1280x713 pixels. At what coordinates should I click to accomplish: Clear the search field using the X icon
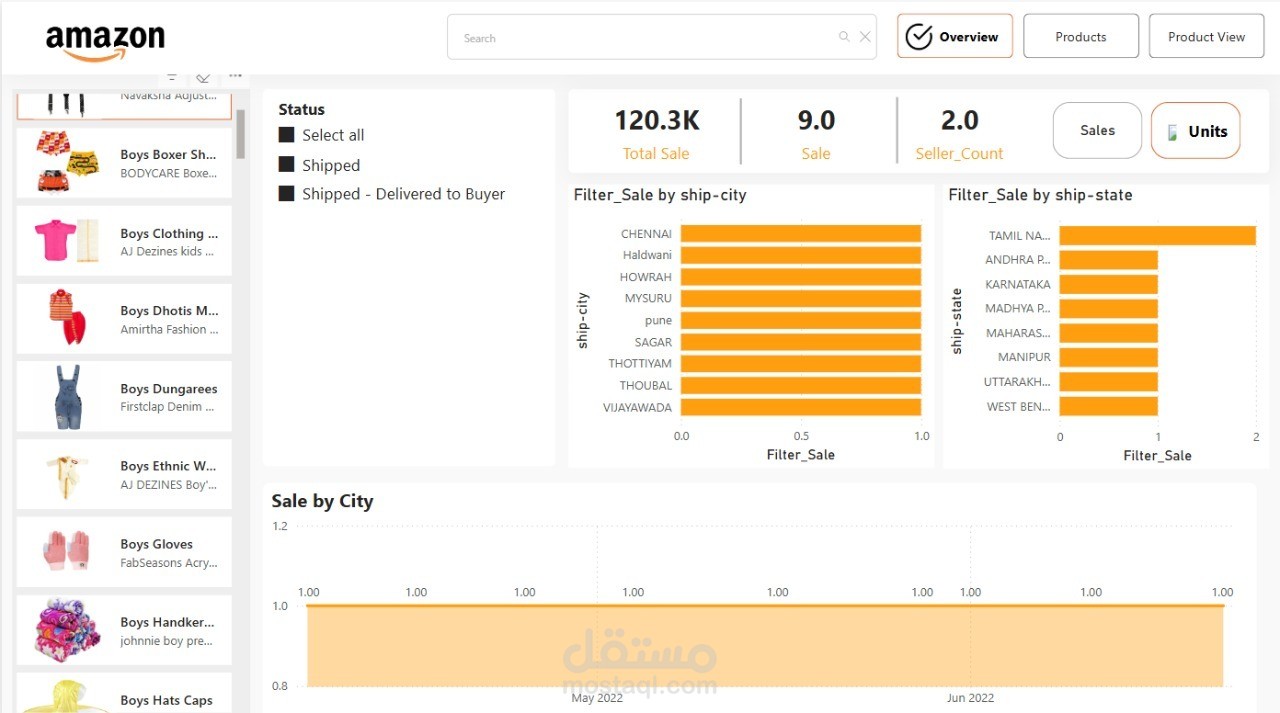pyautogui.click(x=864, y=36)
